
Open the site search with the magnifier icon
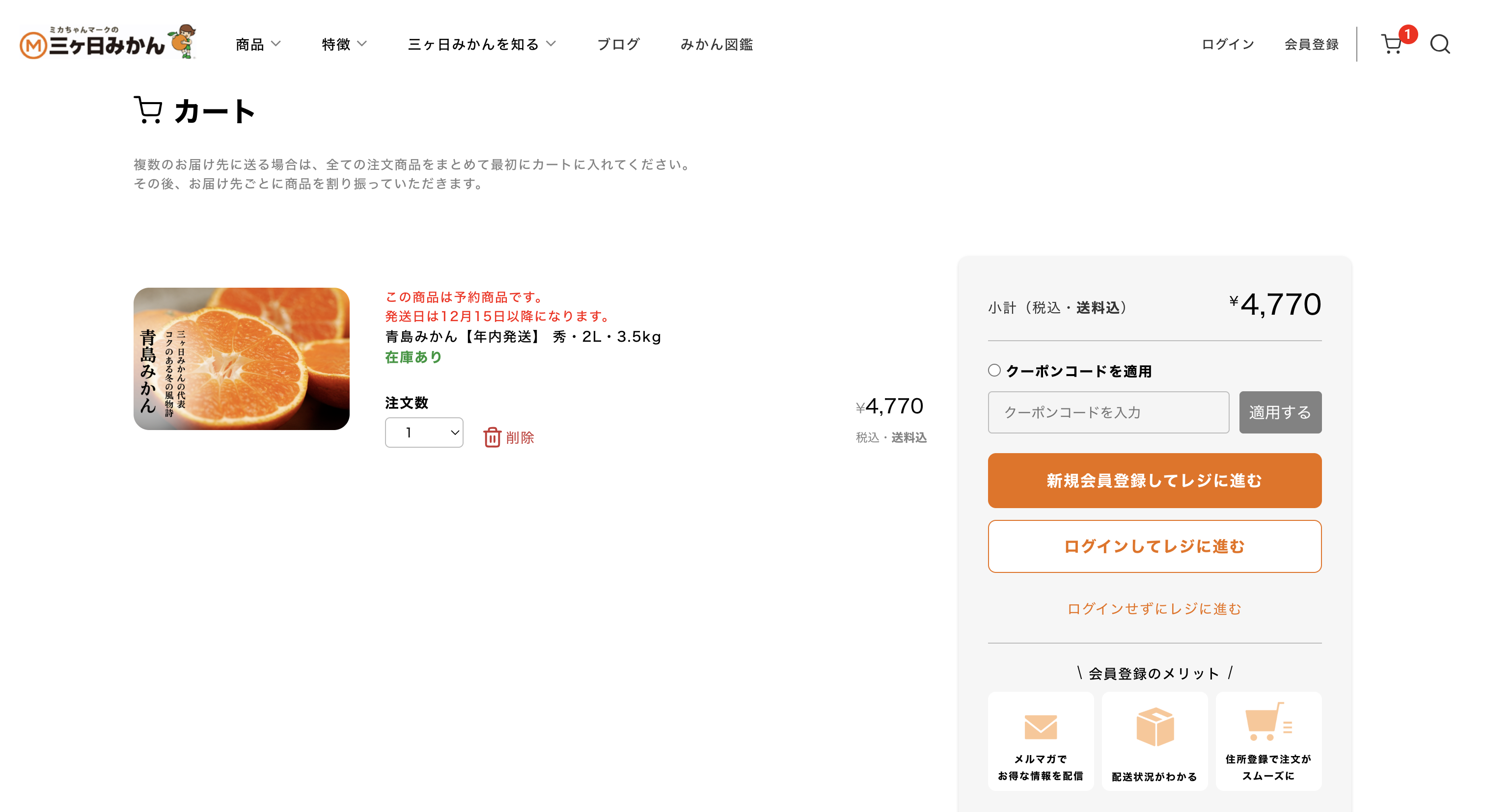[1441, 44]
